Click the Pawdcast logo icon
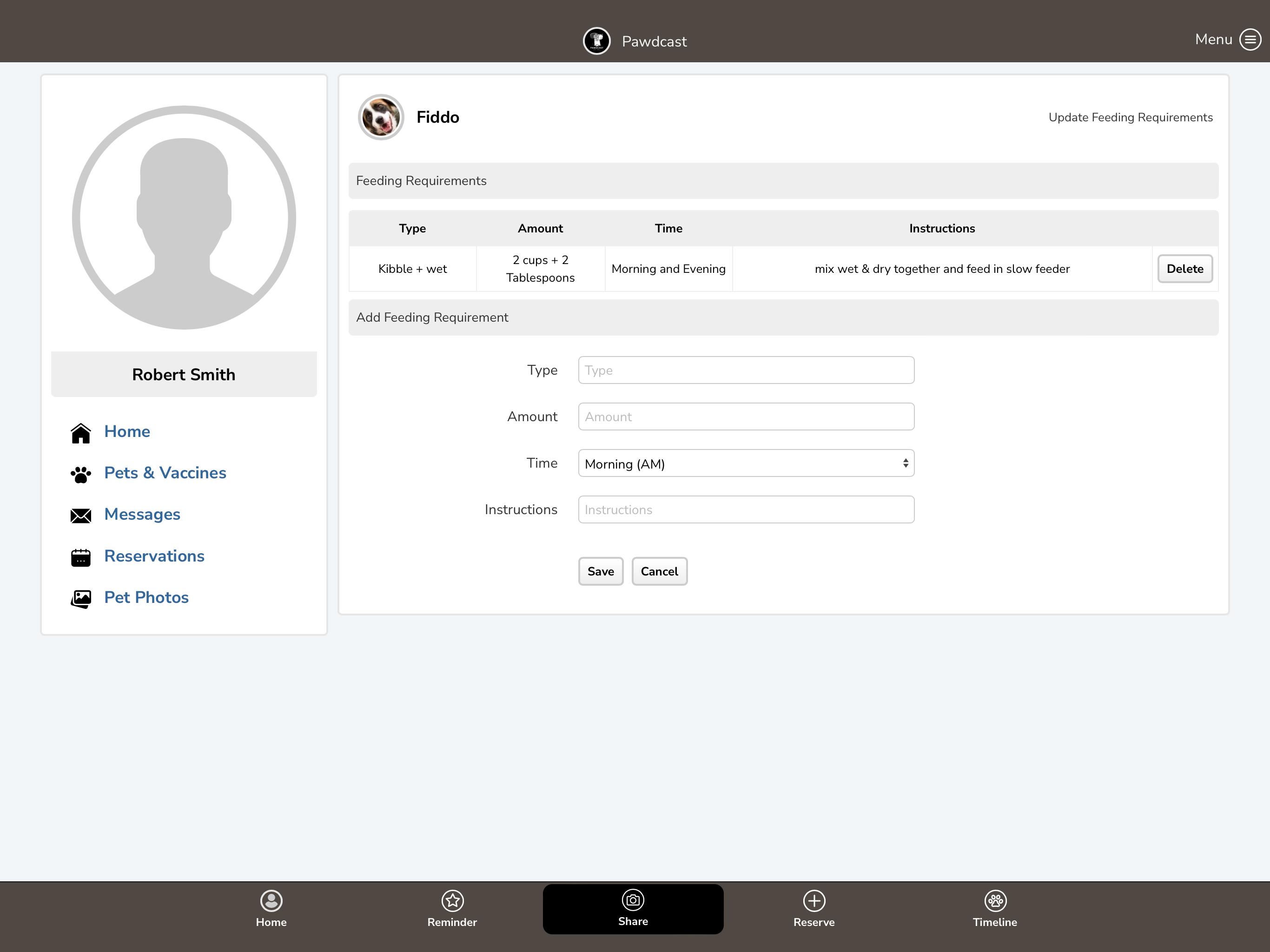This screenshot has height=952, width=1270. pyautogui.click(x=596, y=41)
